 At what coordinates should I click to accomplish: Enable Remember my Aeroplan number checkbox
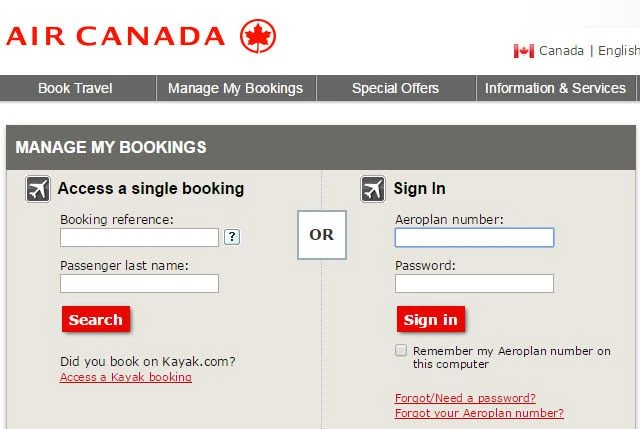tap(401, 351)
